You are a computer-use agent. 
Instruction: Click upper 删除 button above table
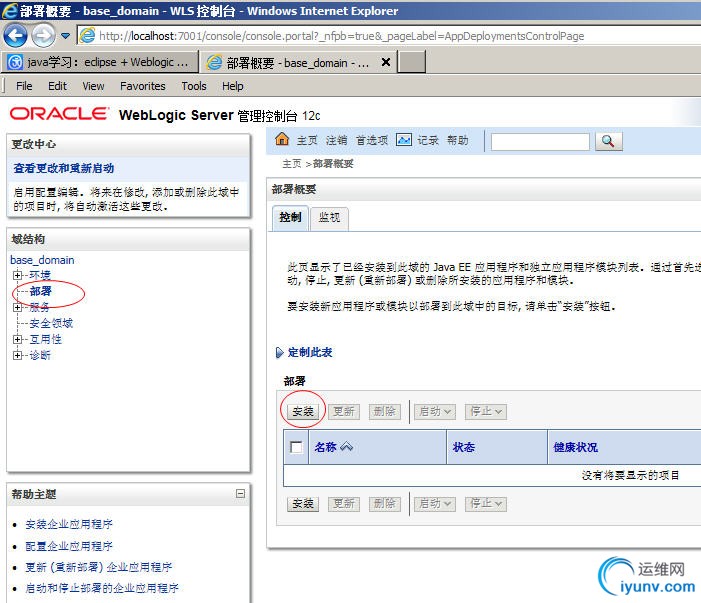click(384, 411)
